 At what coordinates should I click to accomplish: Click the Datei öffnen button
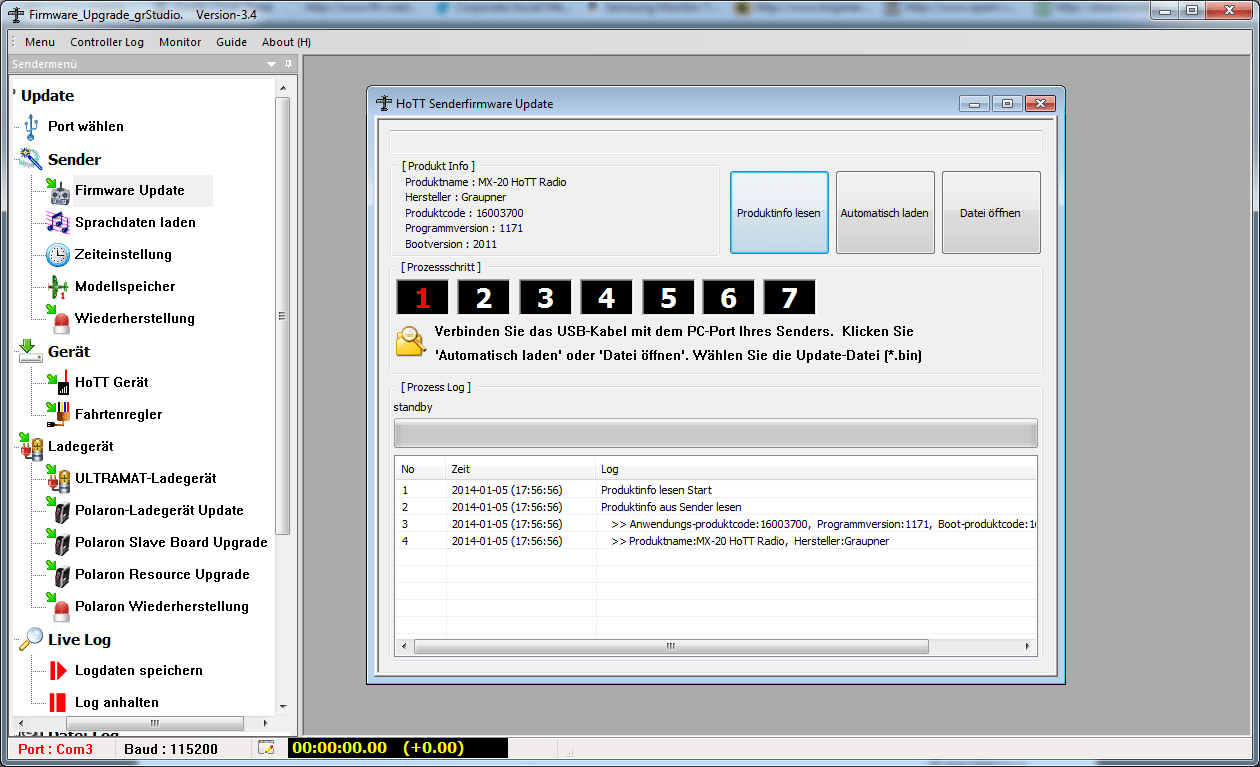991,213
